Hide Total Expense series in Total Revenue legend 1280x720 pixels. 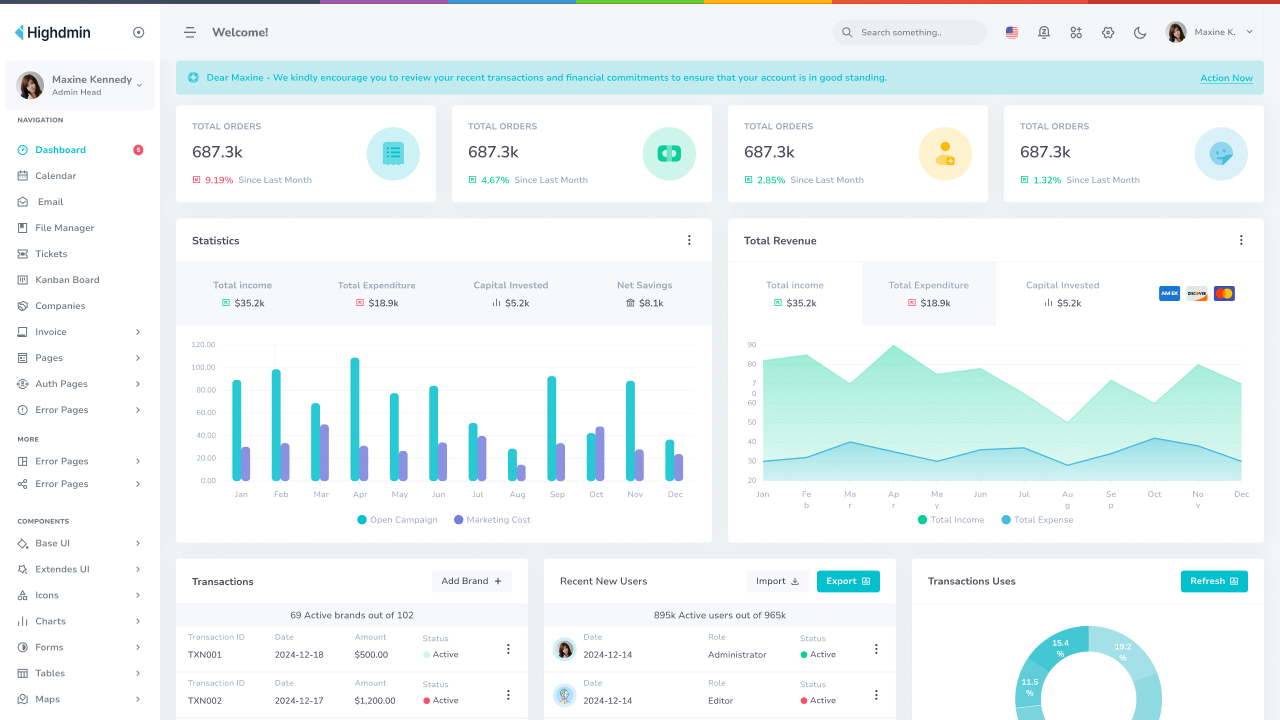pos(1037,520)
